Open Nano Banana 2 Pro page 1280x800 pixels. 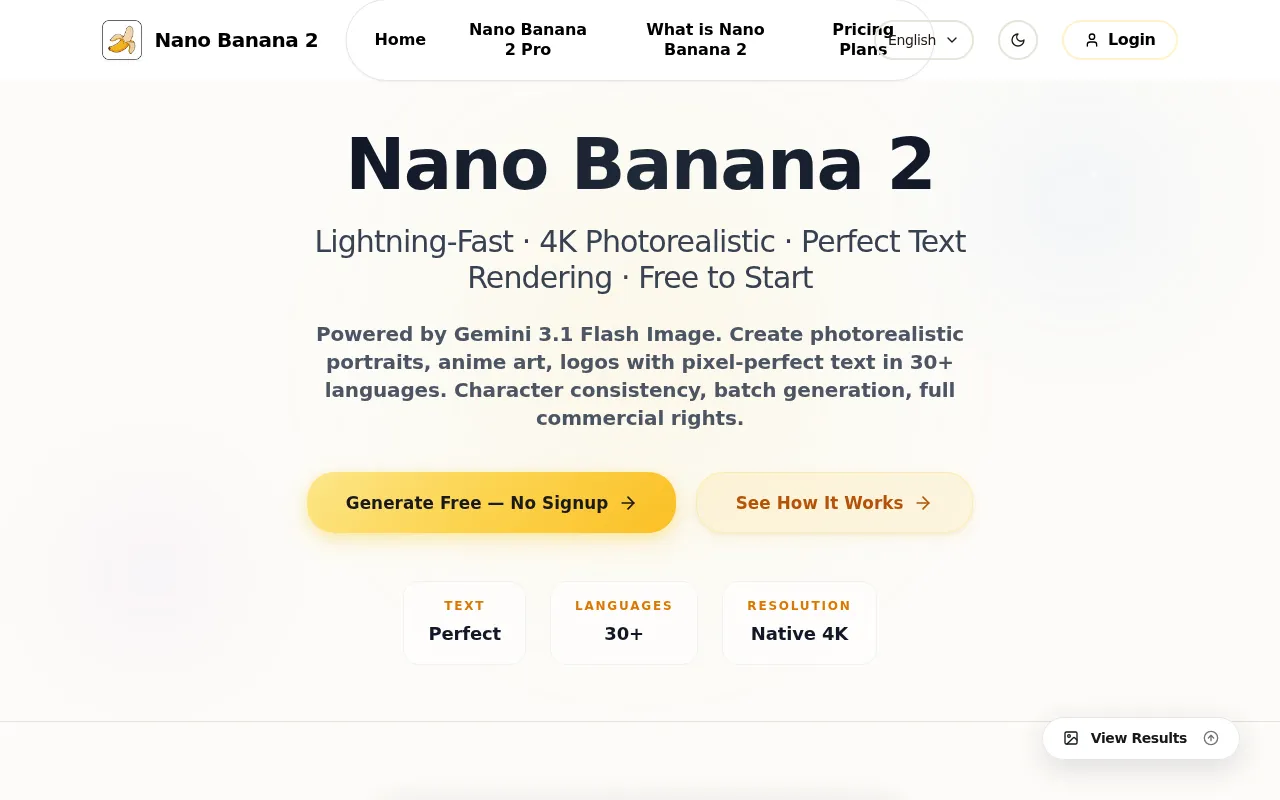click(528, 40)
